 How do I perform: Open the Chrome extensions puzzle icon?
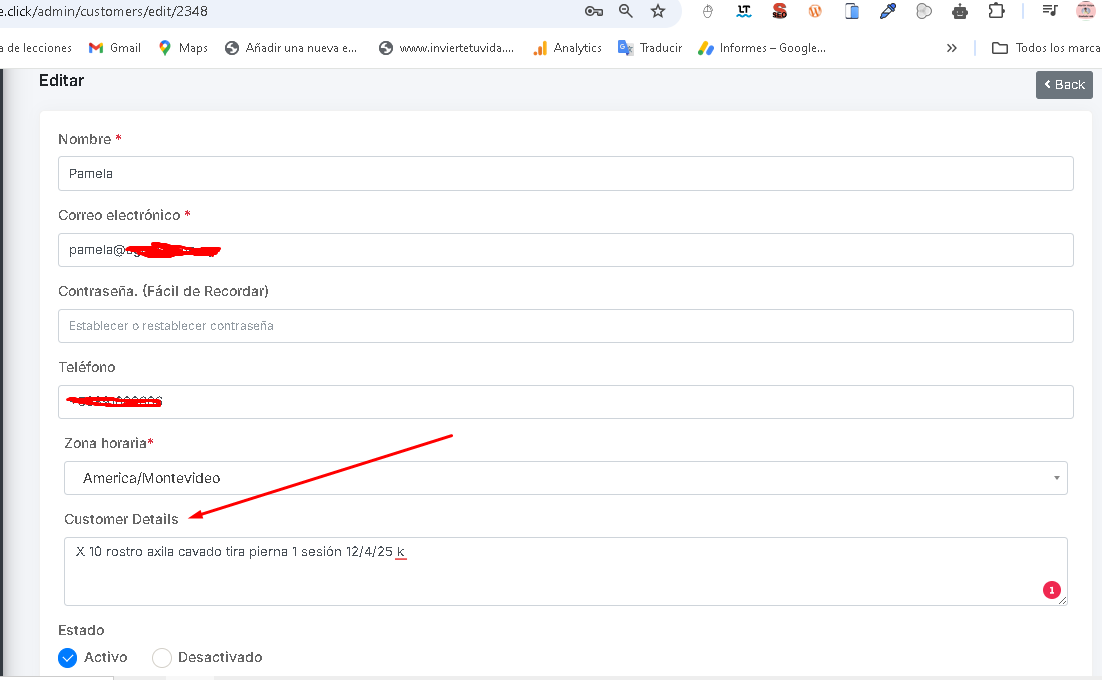click(996, 11)
